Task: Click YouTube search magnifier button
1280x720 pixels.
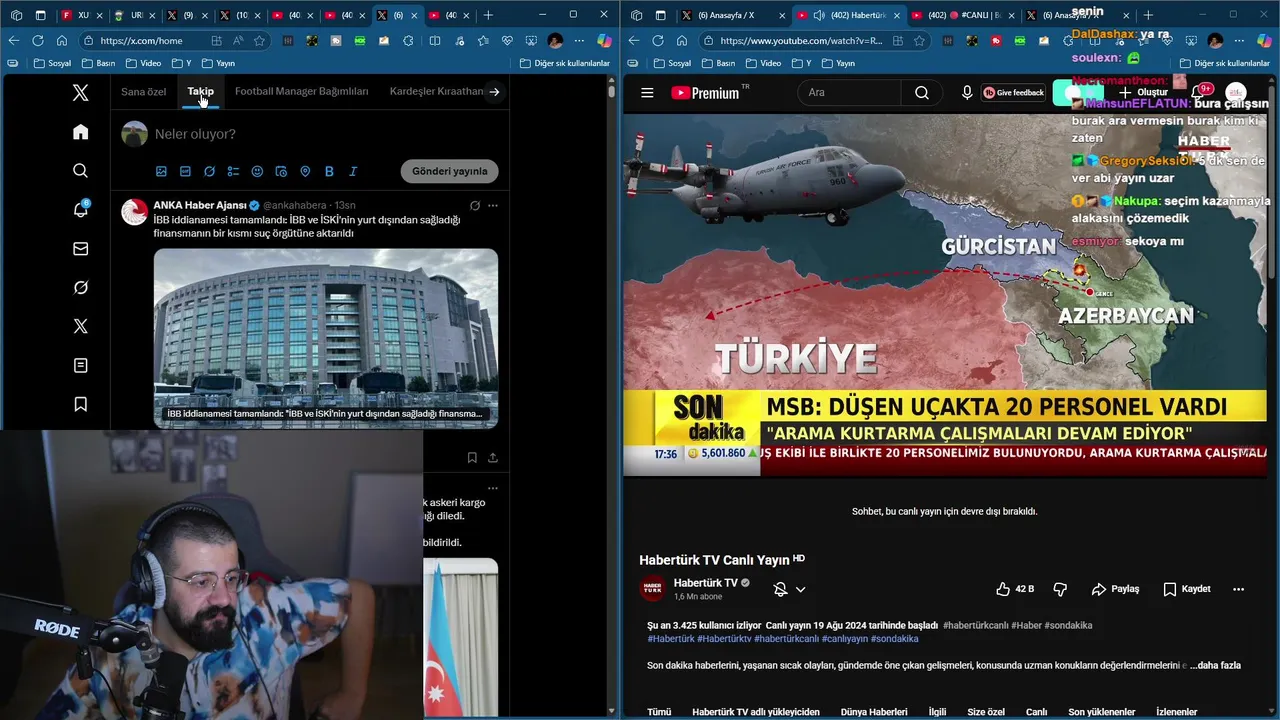Action: [x=921, y=93]
